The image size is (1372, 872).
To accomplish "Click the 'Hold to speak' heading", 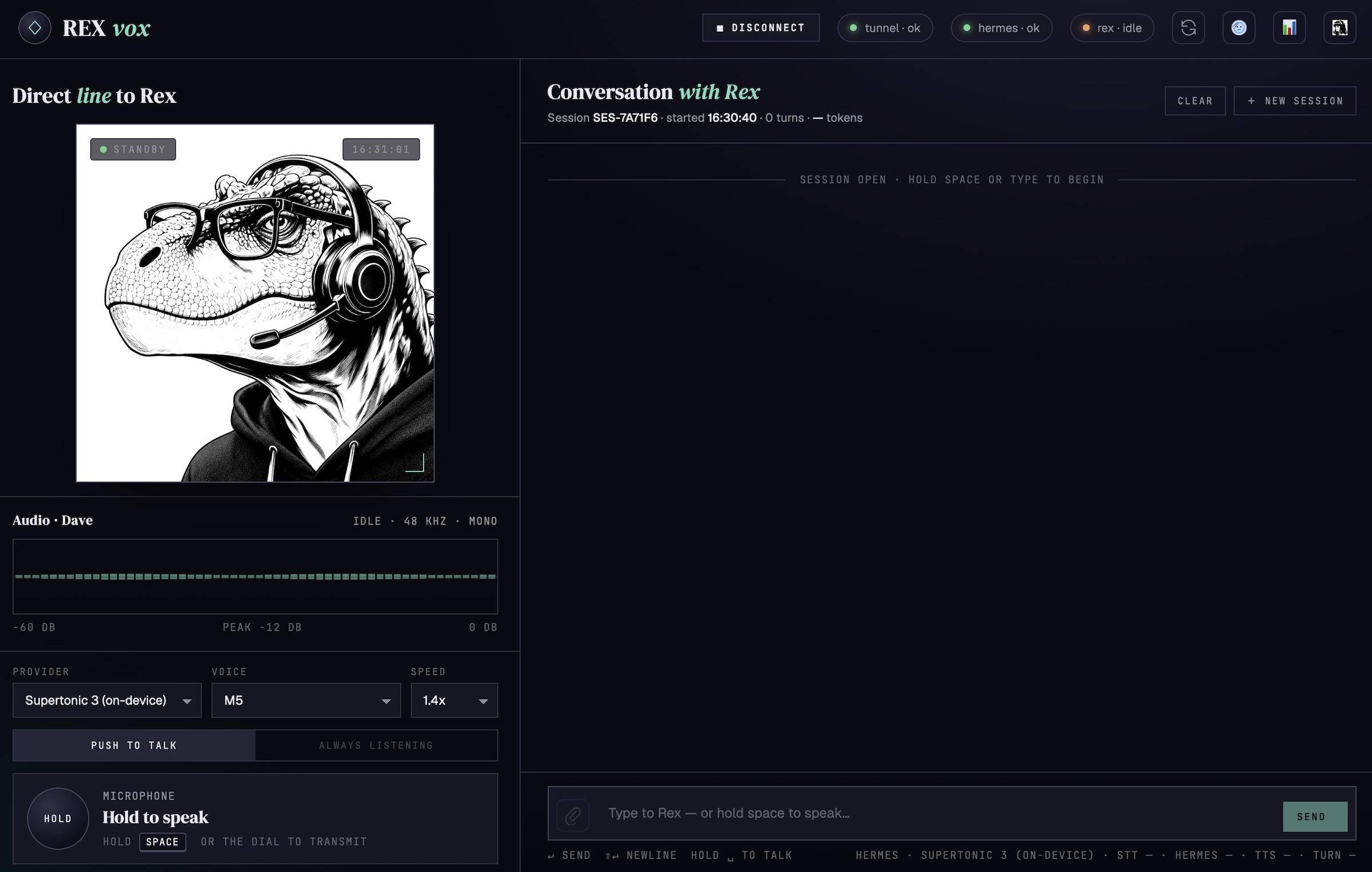I will 155,817.
